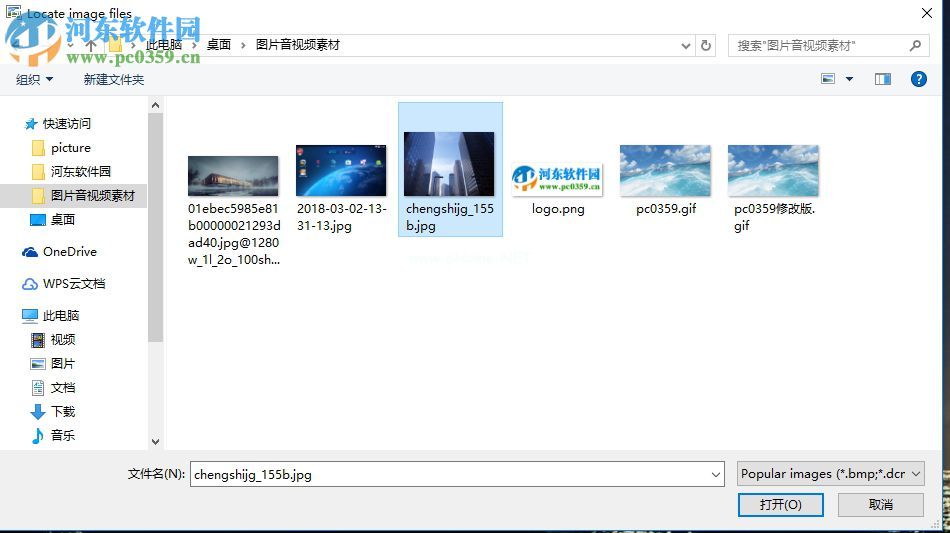Image resolution: width=950 pixels, height=533 pixels.
Task: Select the 01ebec5985e81 image thumbnail
Action: tap(233, 176)
